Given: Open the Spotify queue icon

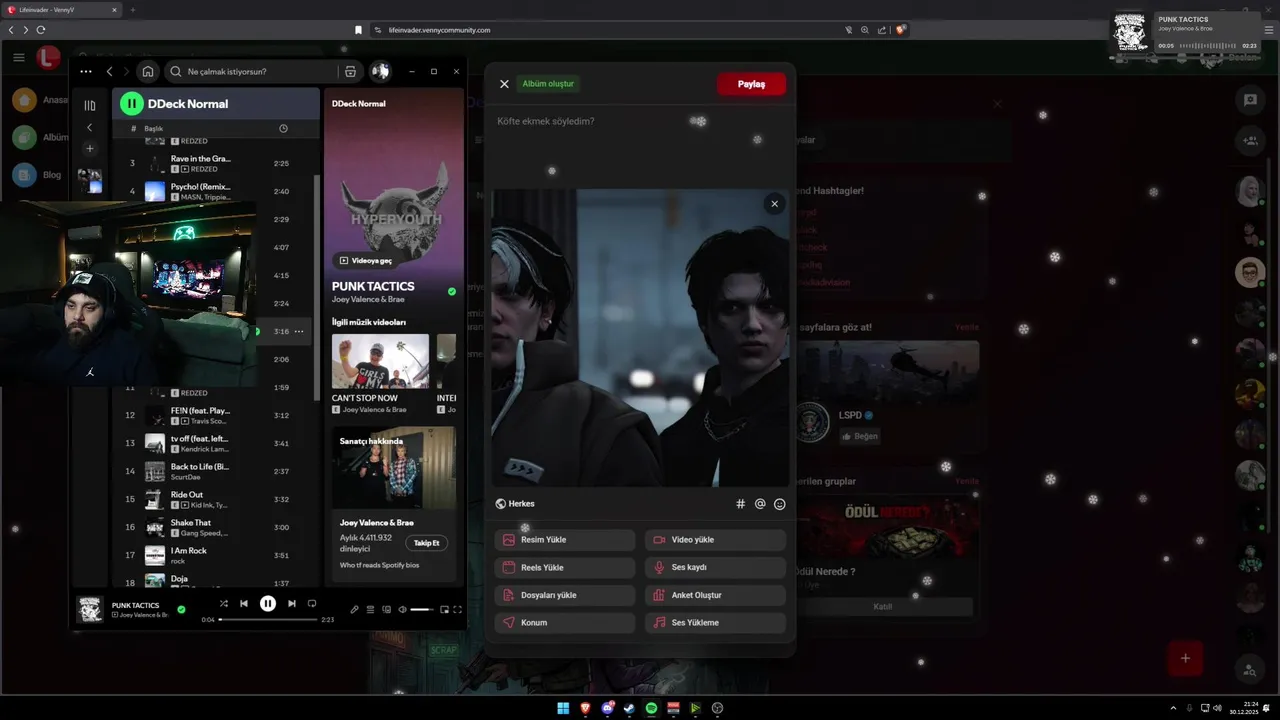Looking at the screenshot, I should tap(370, 609).
